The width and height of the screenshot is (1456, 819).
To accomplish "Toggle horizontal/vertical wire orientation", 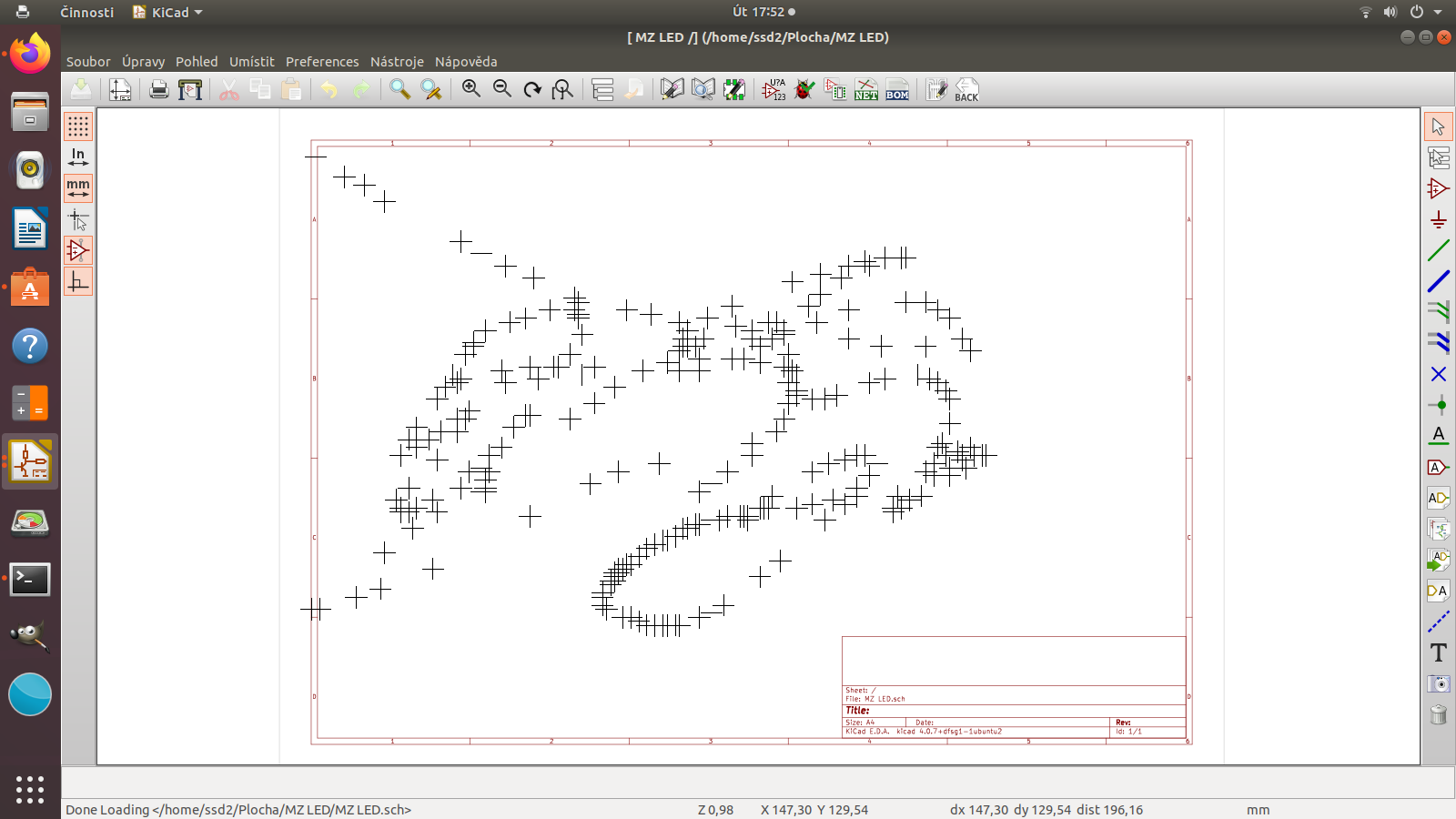I will point(78,281).
